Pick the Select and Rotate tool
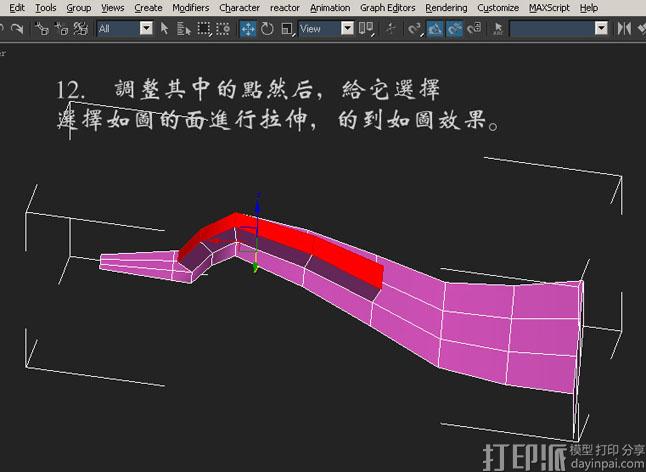This screenshot has height=472, width=646. click(x=267, y=29)
